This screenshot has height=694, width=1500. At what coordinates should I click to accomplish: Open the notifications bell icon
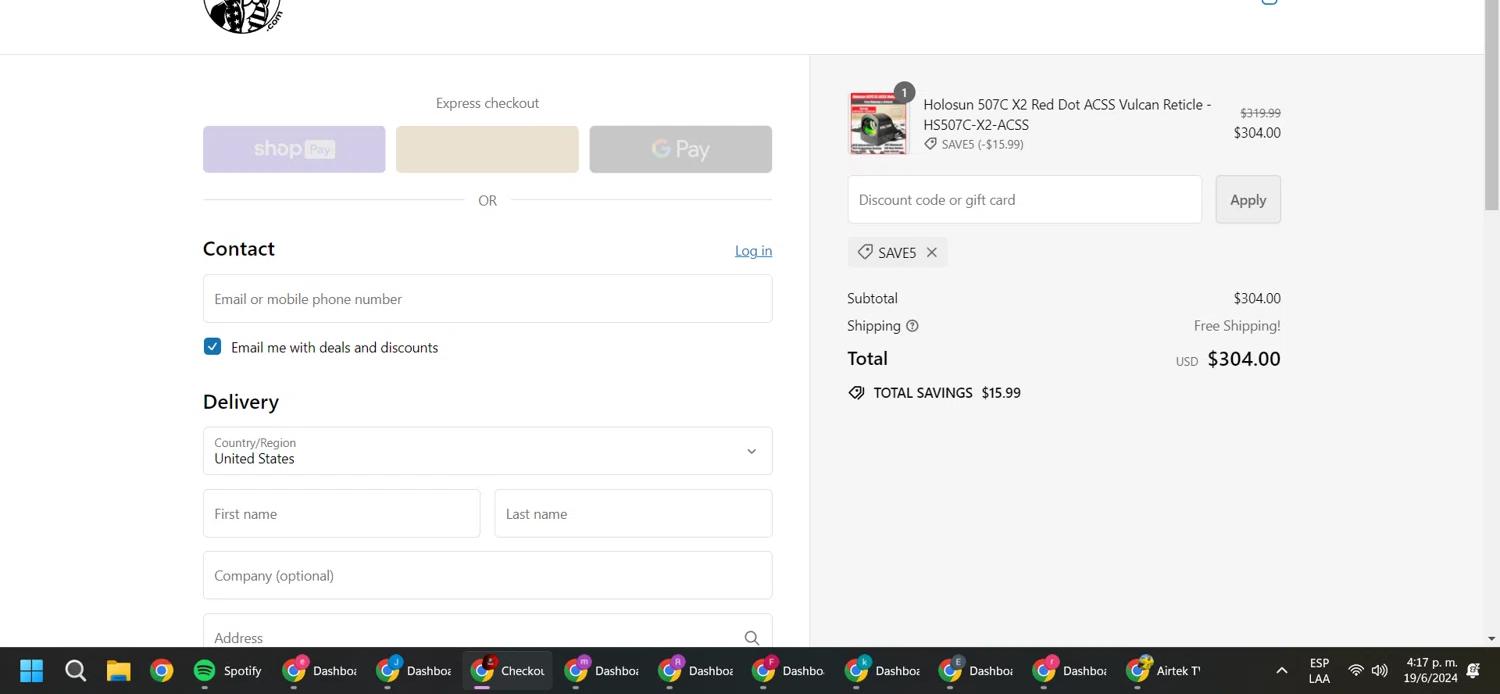1473,670
